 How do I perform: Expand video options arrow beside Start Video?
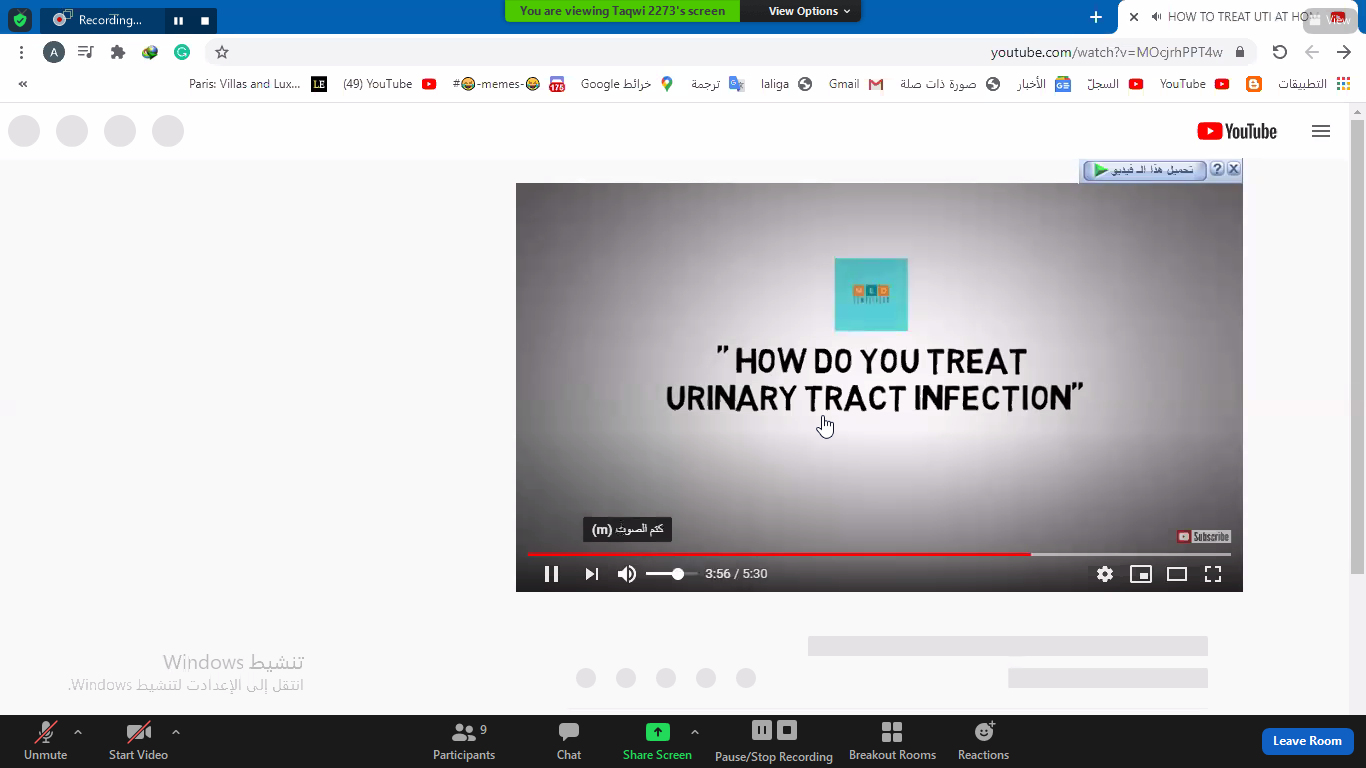tap(176, 732)
